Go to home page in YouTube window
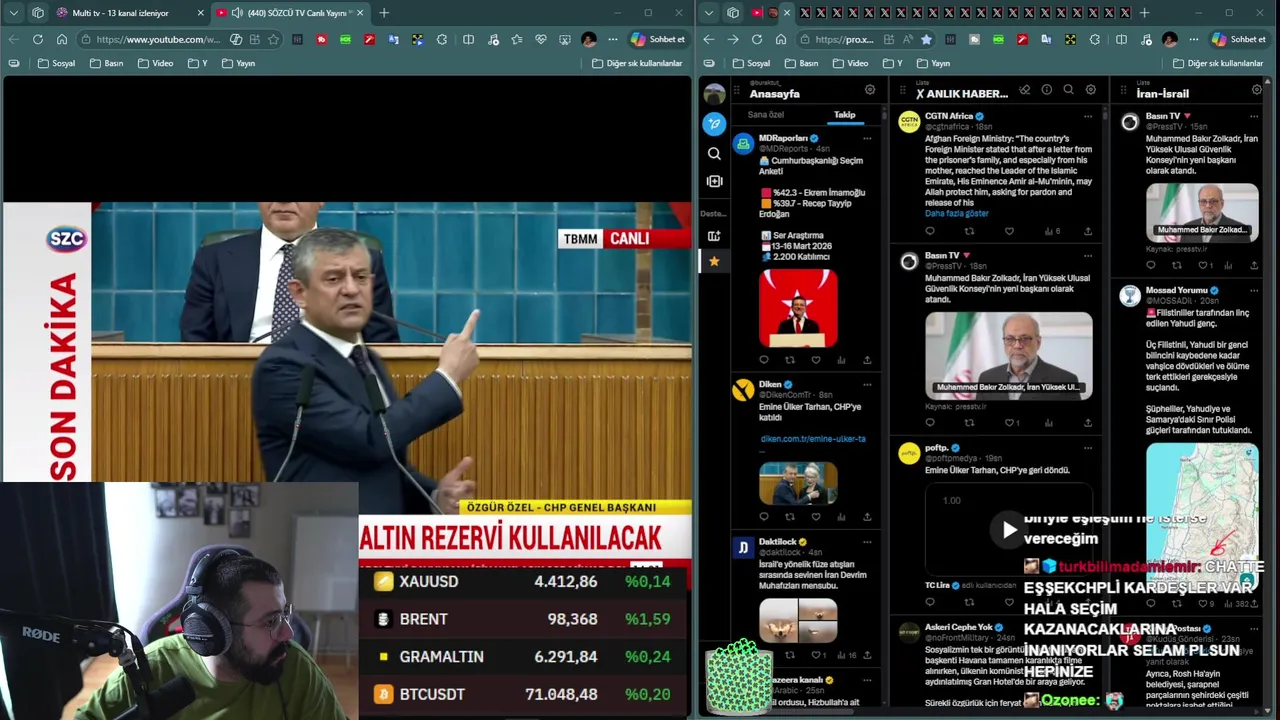This screenshot has width=1280, height=720. [61, 39]
